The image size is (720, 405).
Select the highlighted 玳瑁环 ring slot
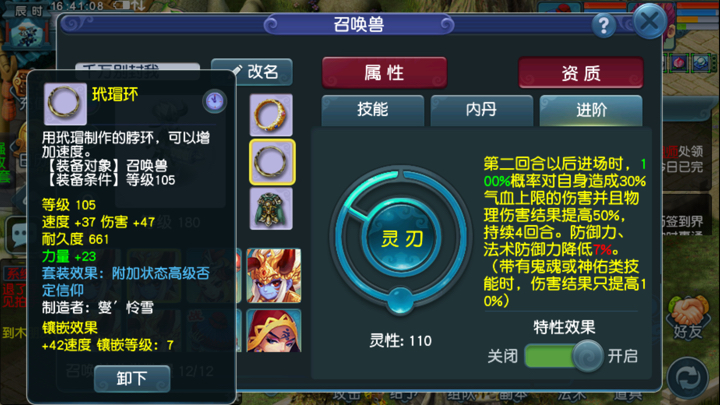(x=272, y=162)
